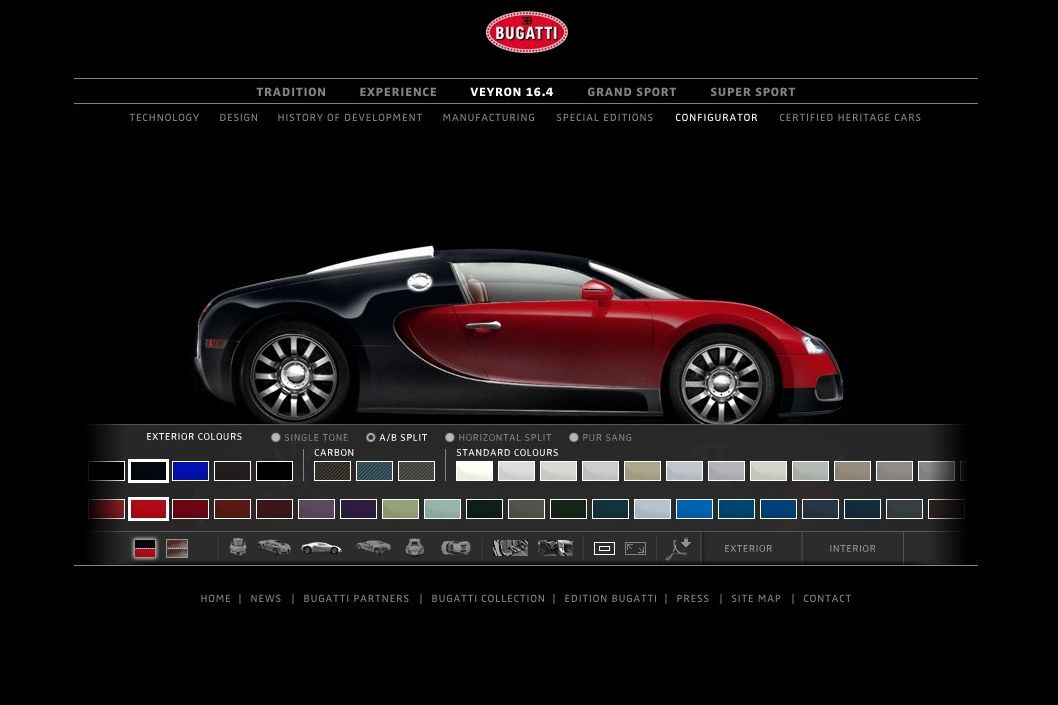Click the windowed view rectangle icon
Image resolution: width=1058 pixels, height=705 pixels.
[x=604, y=548]
